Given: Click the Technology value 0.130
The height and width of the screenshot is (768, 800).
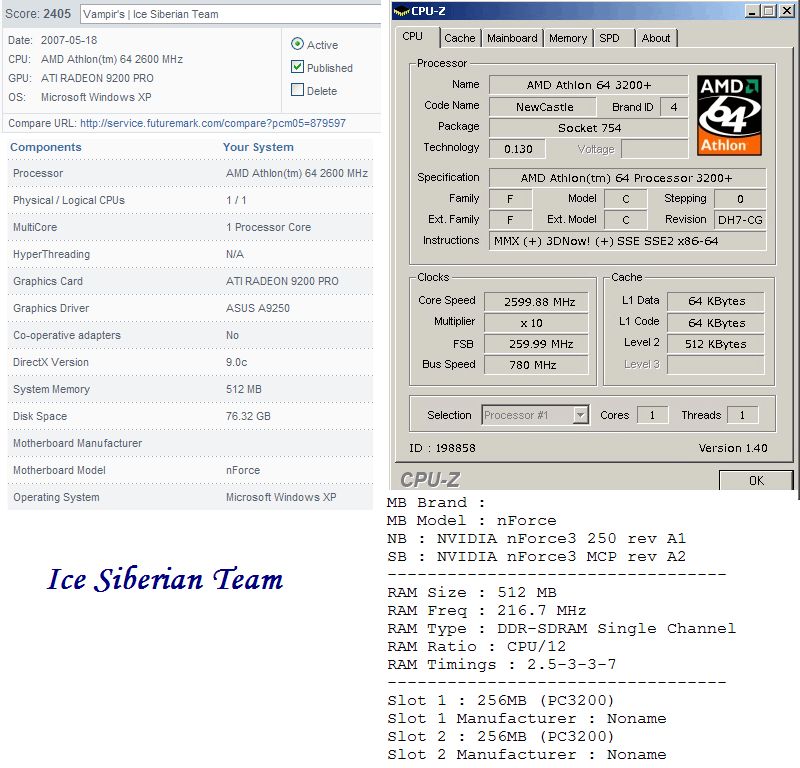Looking at the screenshot, I should point(517,149).
